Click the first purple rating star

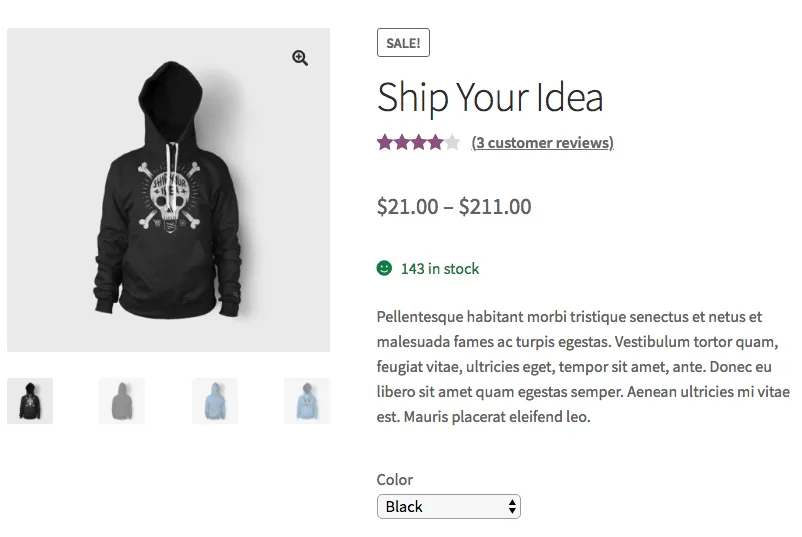pos(385,143)
